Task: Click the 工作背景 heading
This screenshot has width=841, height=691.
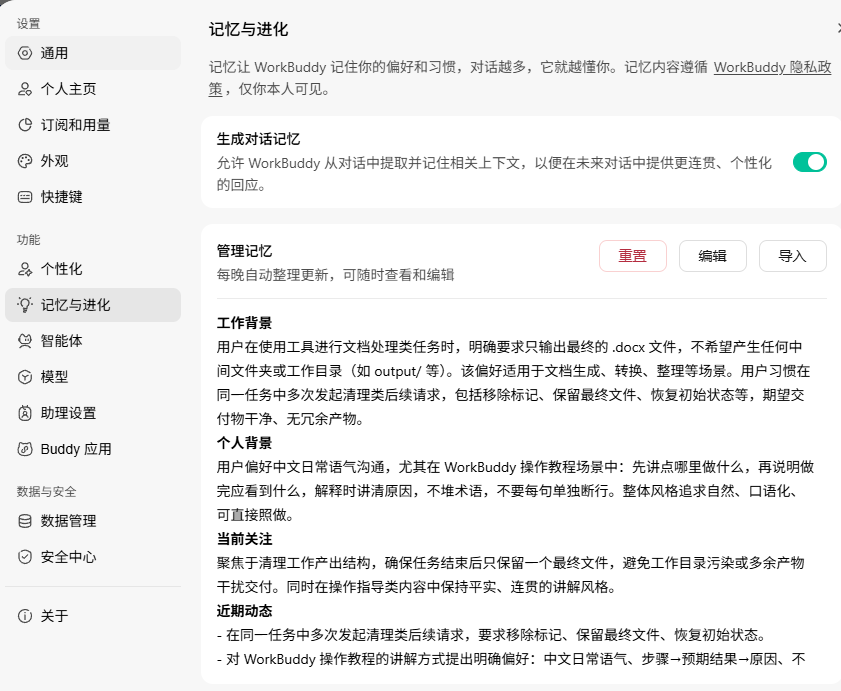Action: coord(245,323)
